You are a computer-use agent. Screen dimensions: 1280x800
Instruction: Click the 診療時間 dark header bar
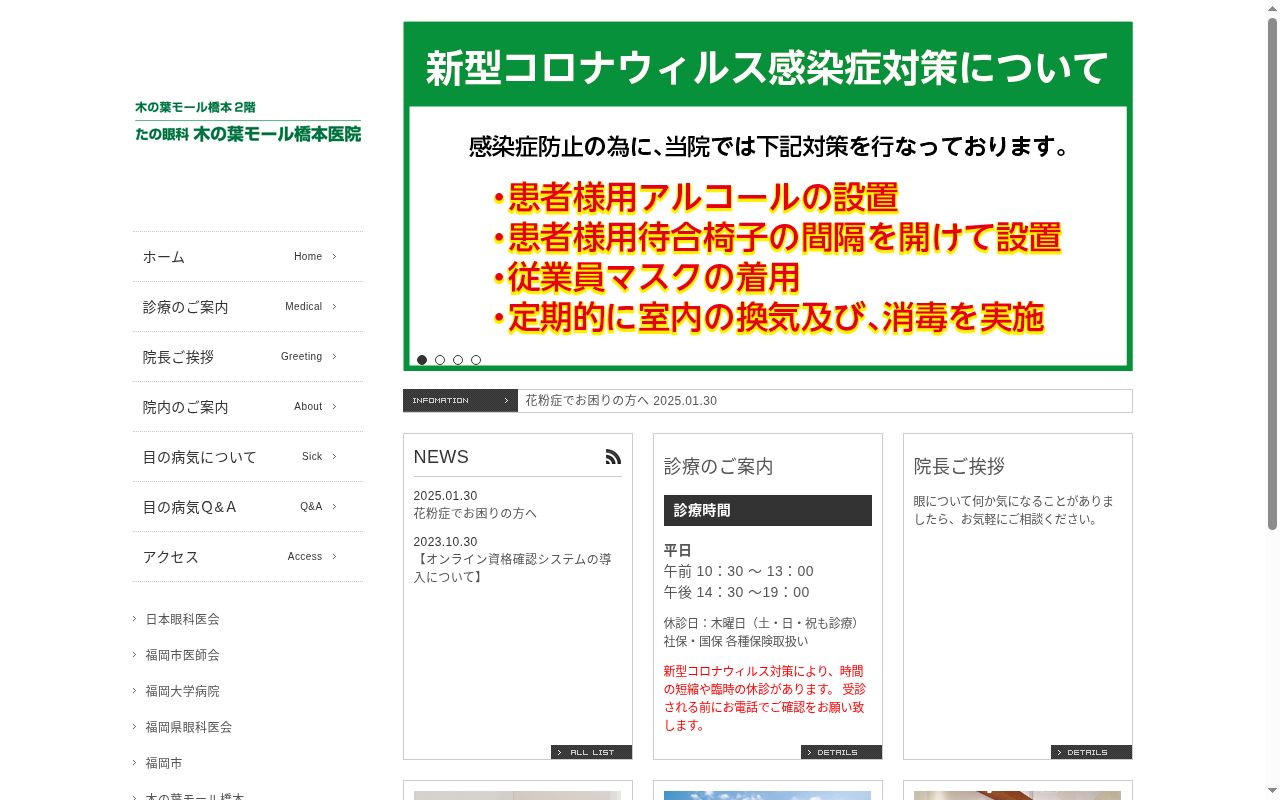click(768, 510)
